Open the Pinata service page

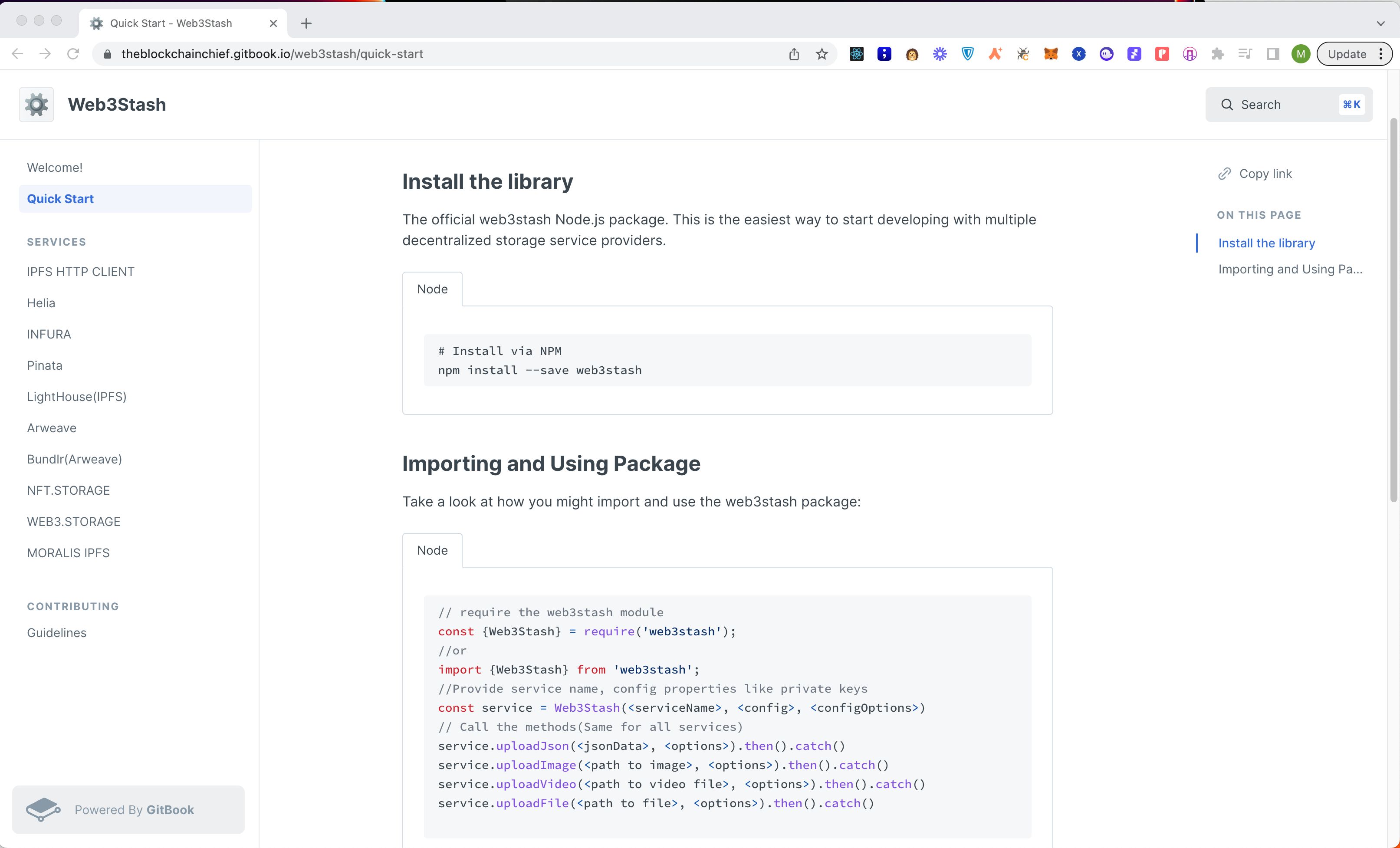pyautogui.click(x=45, y=365)
